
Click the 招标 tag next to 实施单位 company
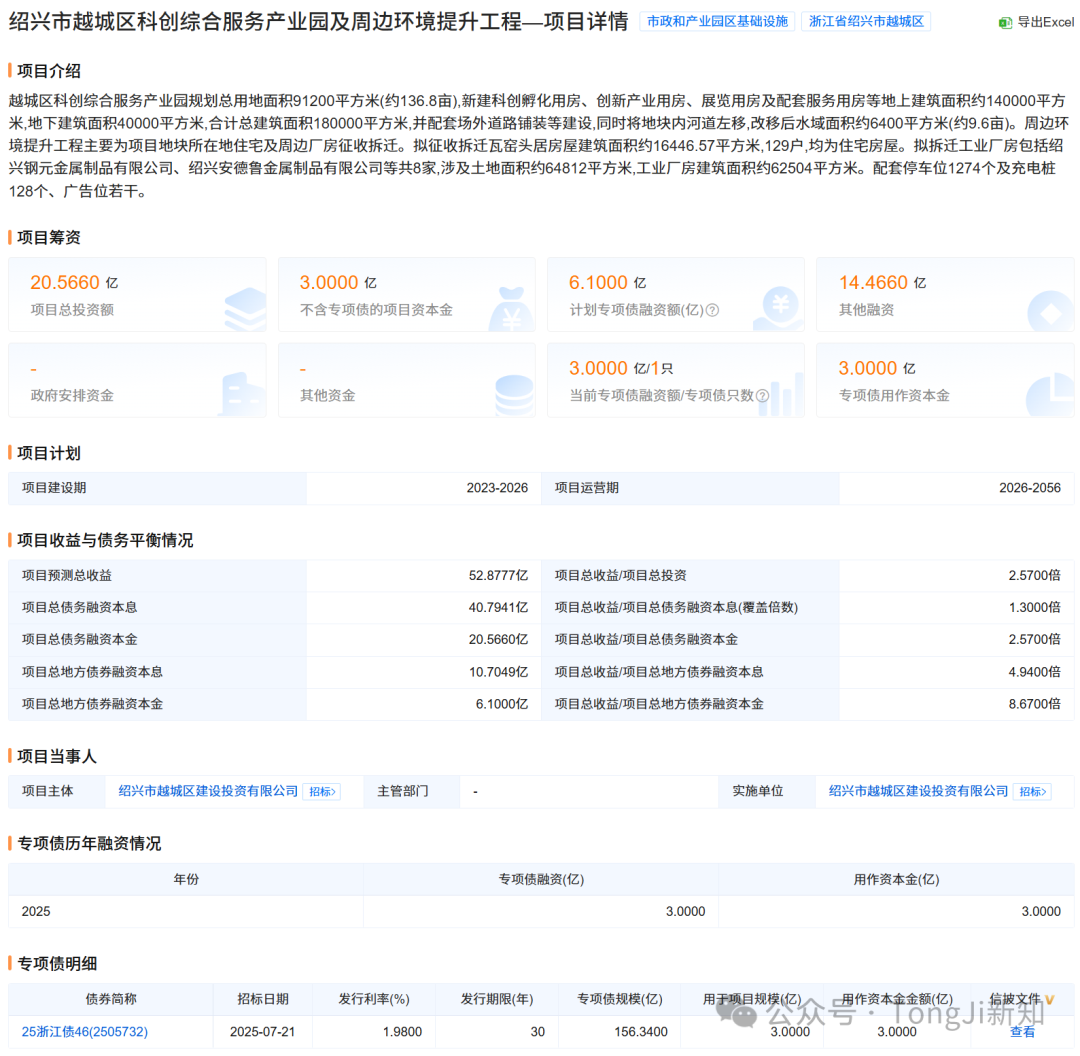tap(1032, 791)
